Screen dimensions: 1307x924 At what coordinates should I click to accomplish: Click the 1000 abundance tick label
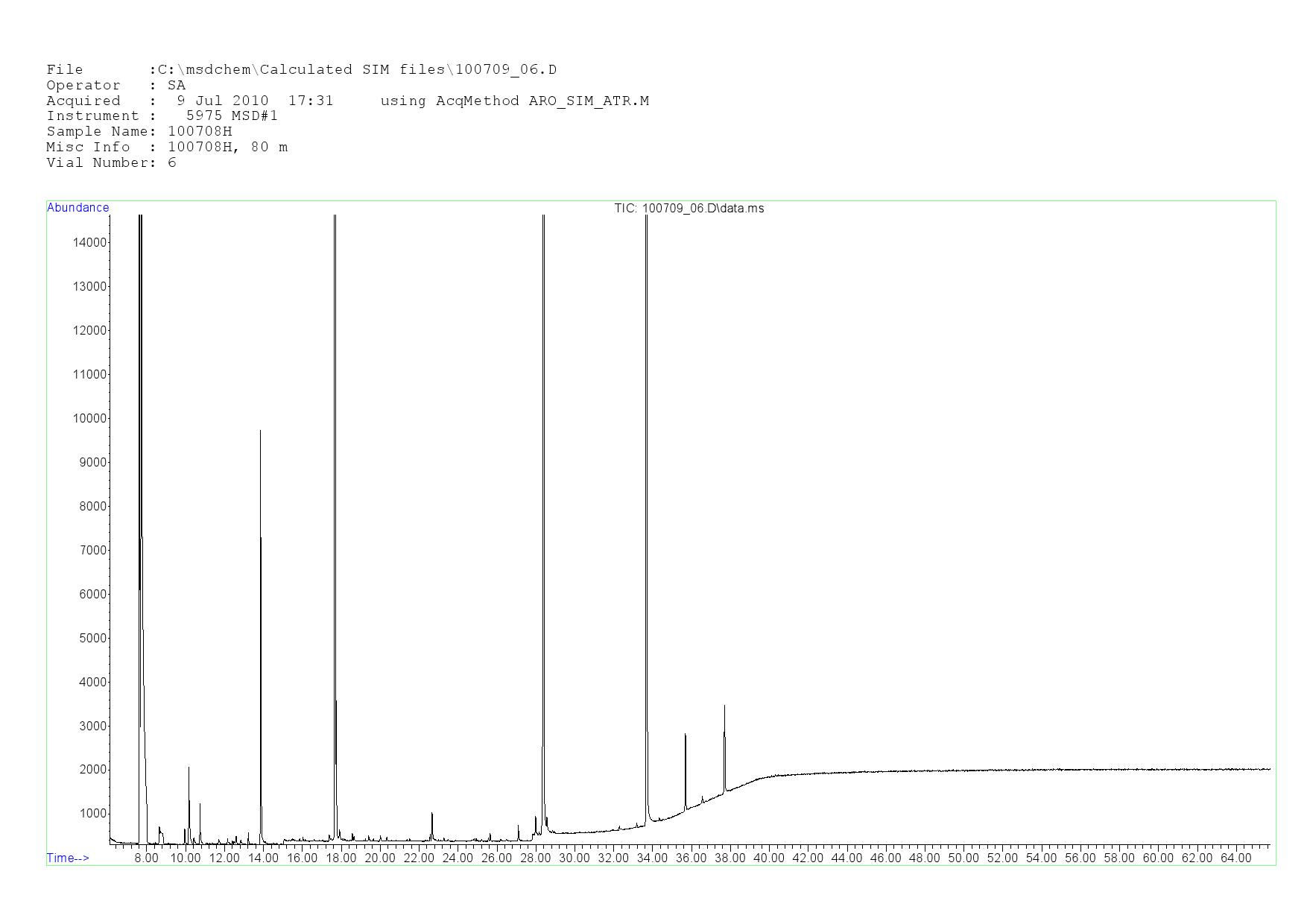pos(92,814)
